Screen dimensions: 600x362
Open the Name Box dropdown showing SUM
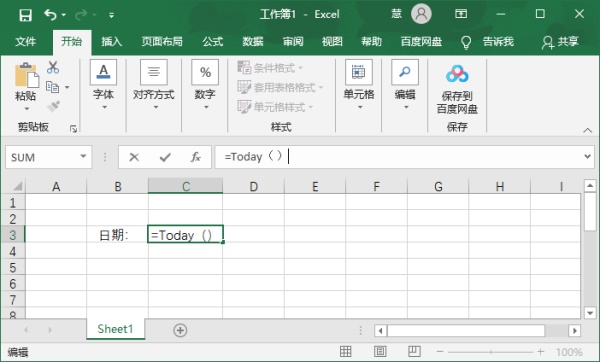(83, 157)
